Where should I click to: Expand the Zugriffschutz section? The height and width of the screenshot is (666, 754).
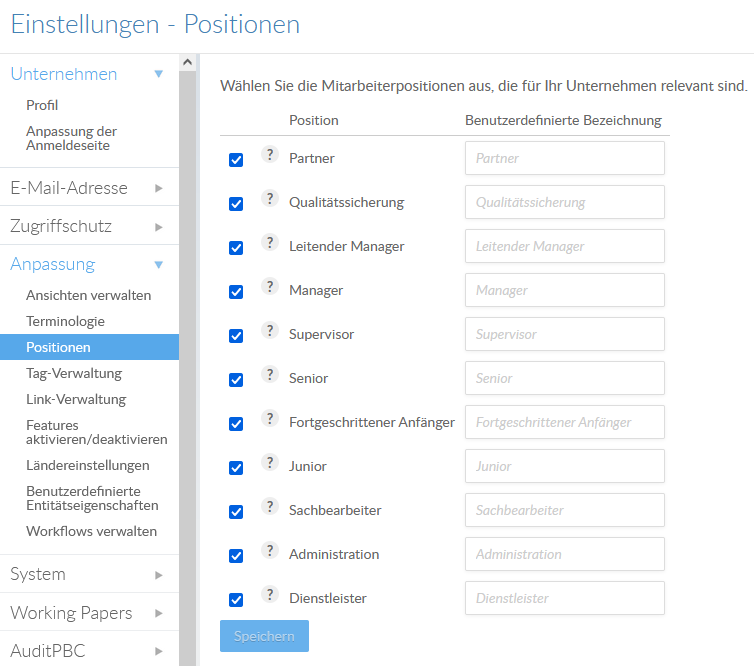89,226
